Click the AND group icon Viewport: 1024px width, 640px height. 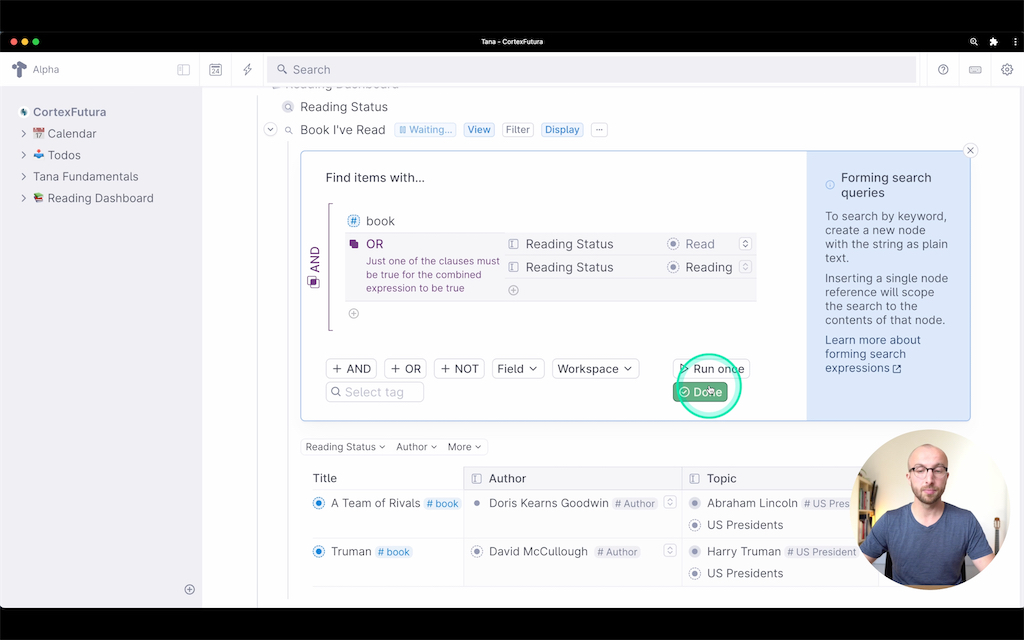[x=313, y=282]
